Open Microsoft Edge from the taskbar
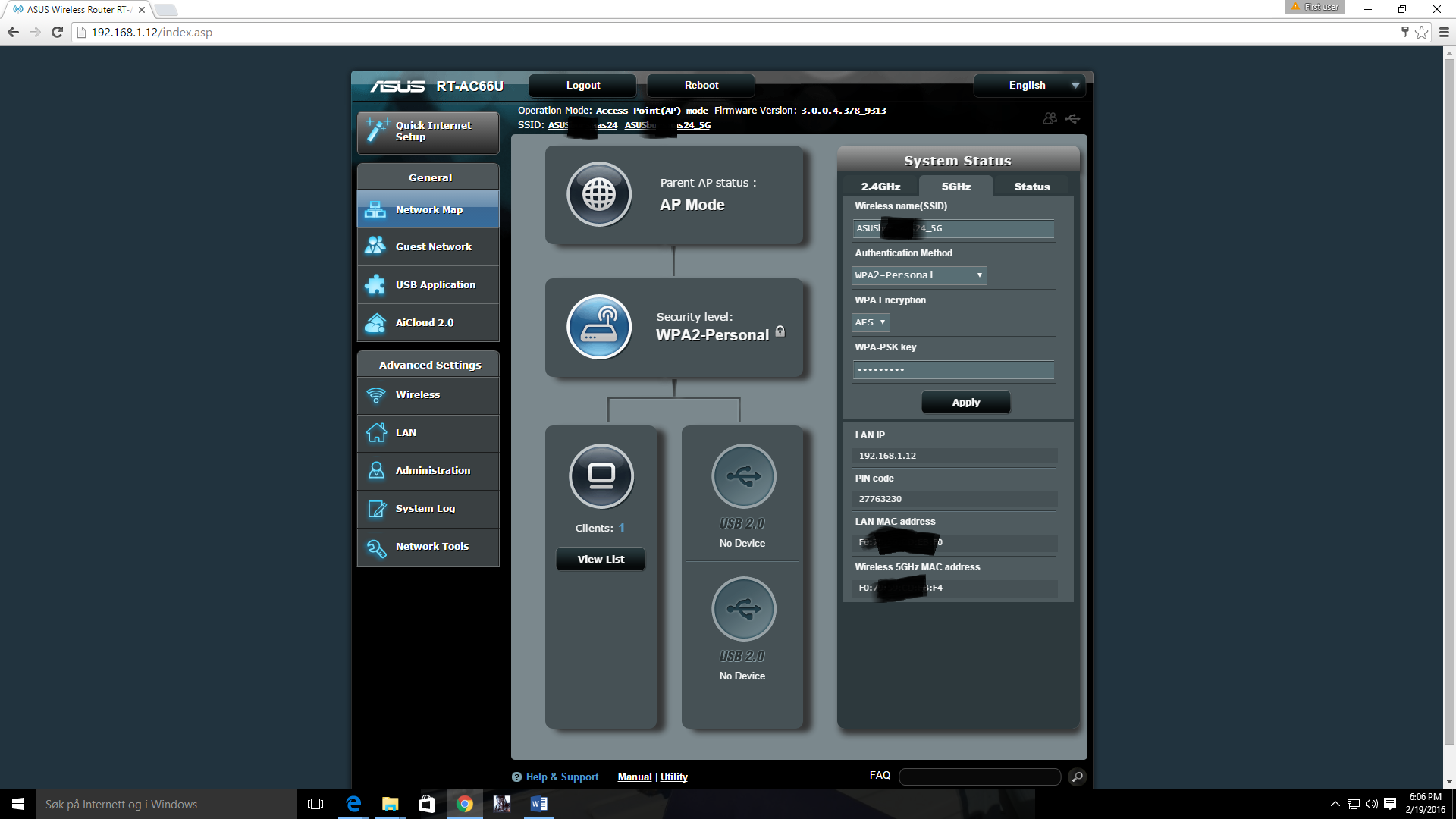Screen dimensions: 1456x819 [x=353, y=804]
